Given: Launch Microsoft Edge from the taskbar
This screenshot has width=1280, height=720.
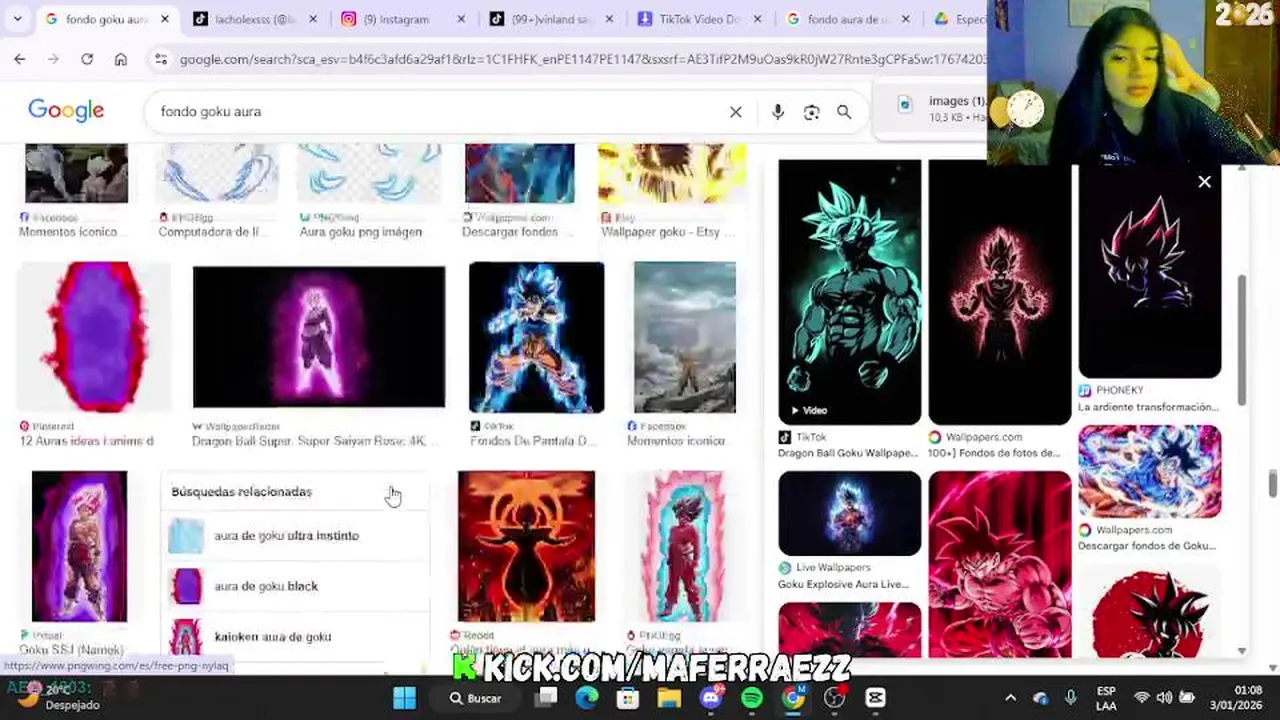Looking at the screenshot, I should pos(587,698).
